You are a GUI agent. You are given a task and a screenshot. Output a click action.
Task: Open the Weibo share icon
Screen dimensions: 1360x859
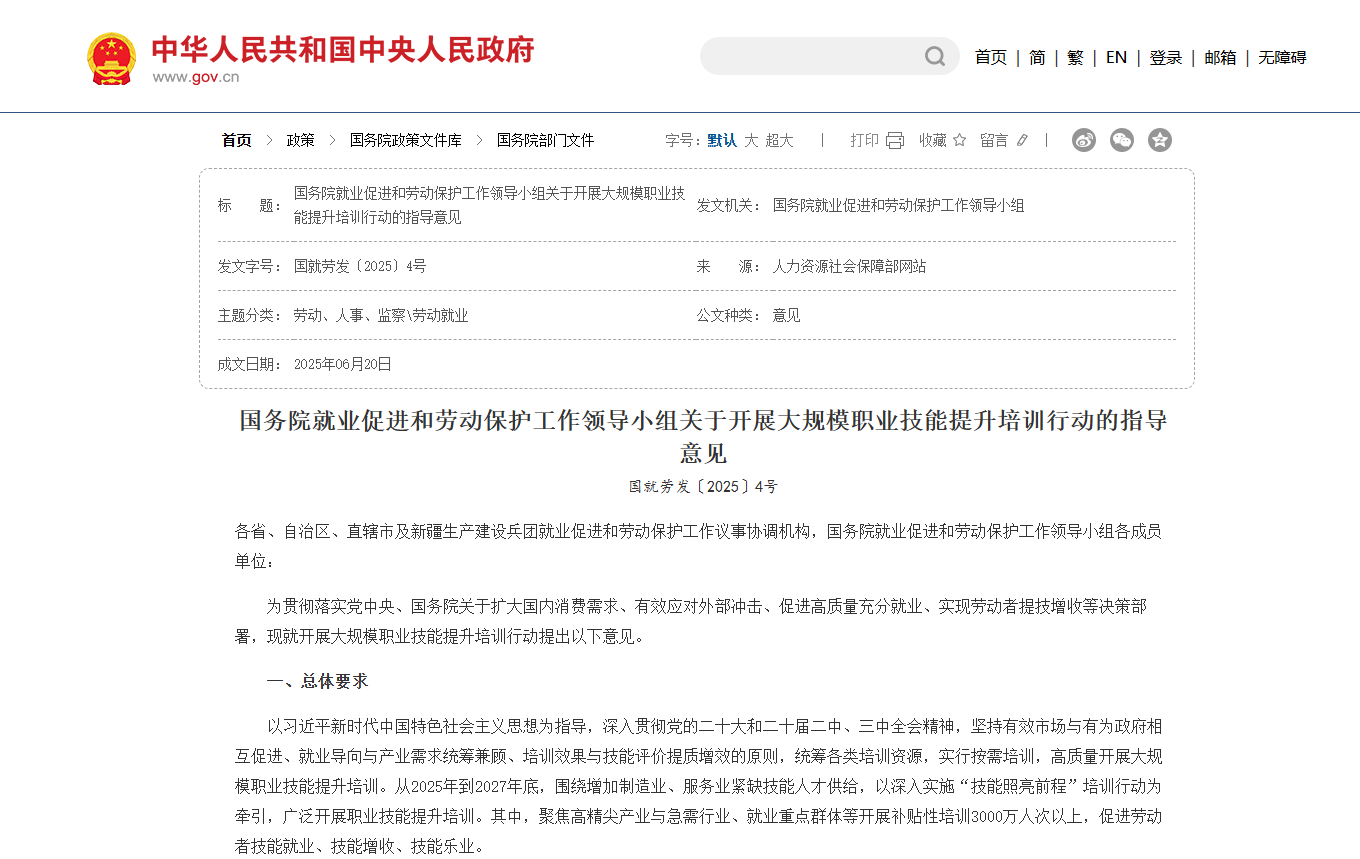pos(1084,140)
